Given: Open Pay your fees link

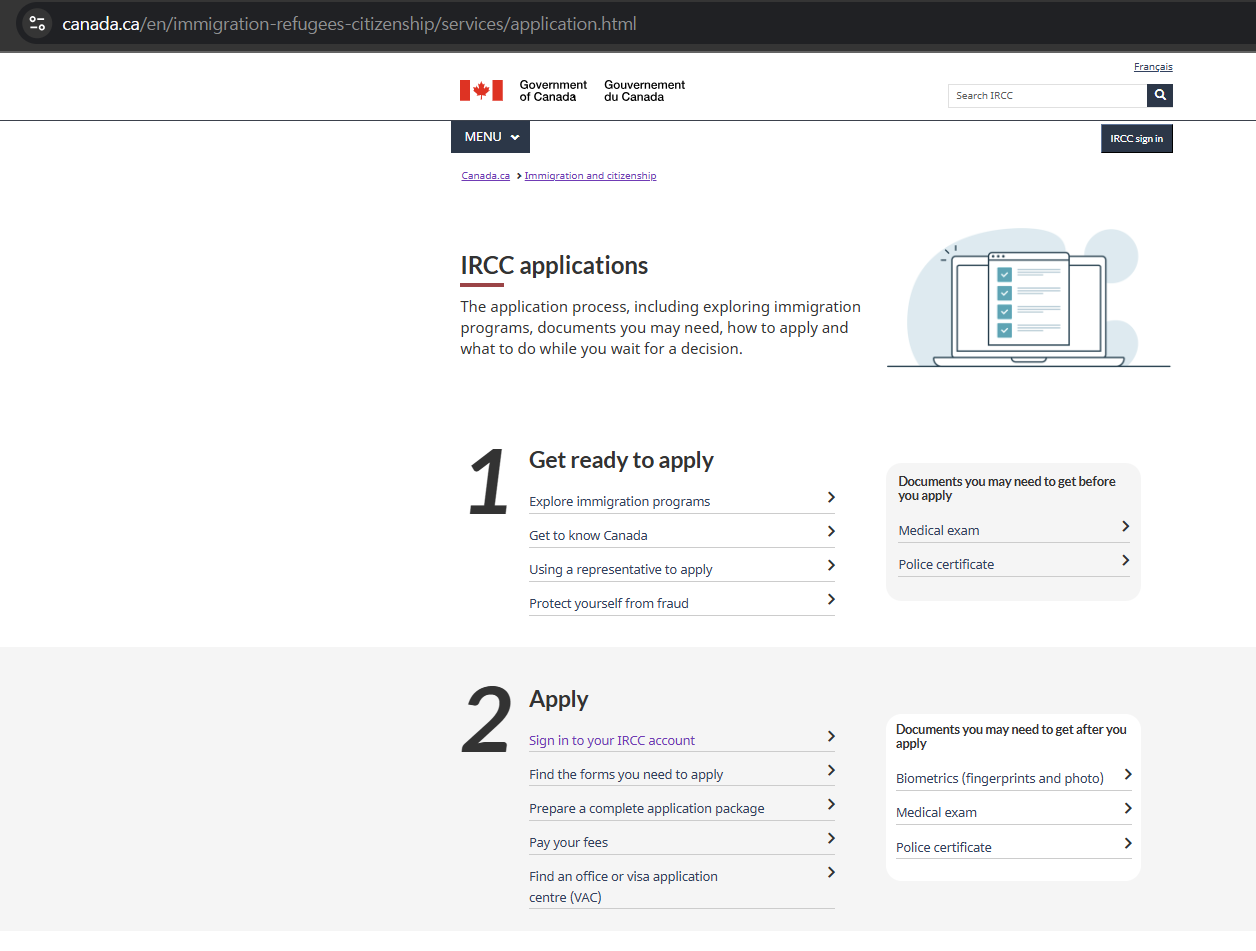Looking at the screenshot, I should point(568,842).
